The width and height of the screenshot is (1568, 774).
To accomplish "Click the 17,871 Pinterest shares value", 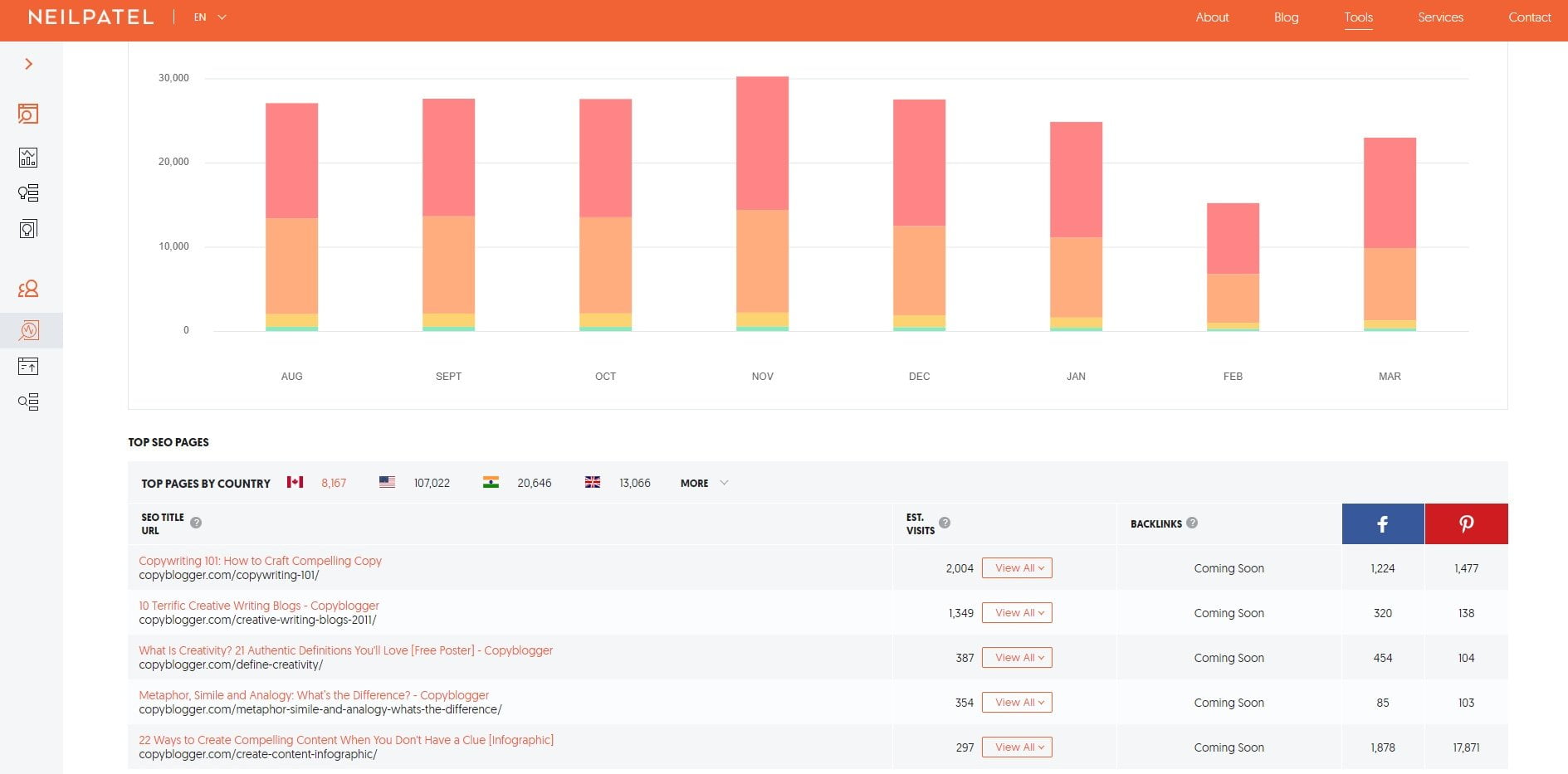I will click(x=1466, y=747).
